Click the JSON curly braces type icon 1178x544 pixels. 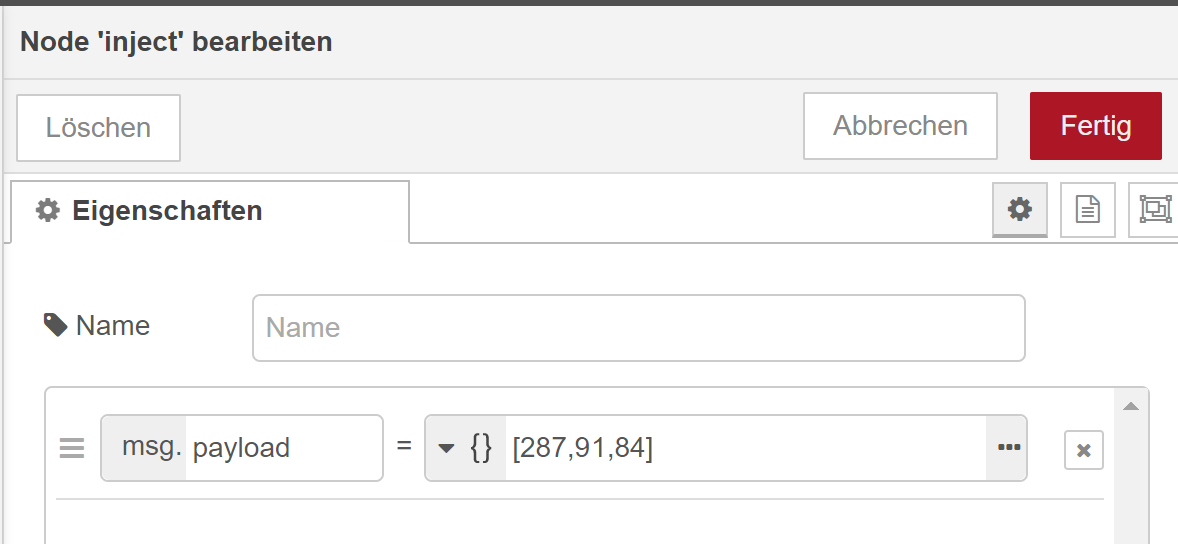click(x=481, y=448)
